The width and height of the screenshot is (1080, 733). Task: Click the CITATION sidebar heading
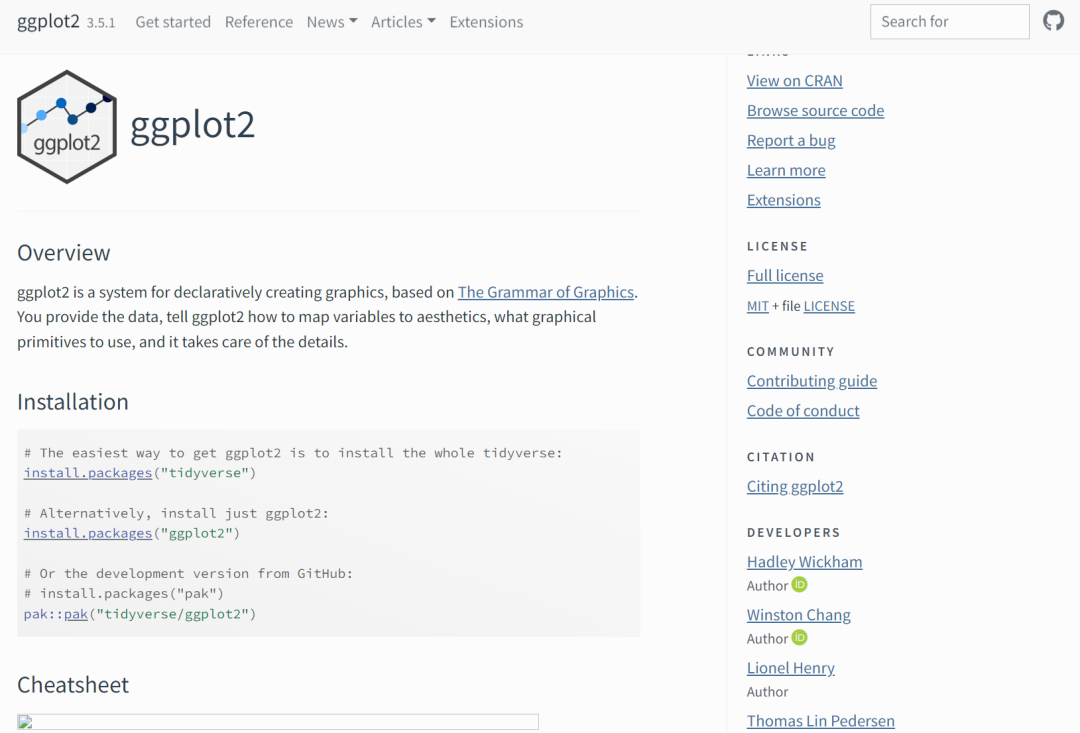pyautogui.click(x=780, y=457)
